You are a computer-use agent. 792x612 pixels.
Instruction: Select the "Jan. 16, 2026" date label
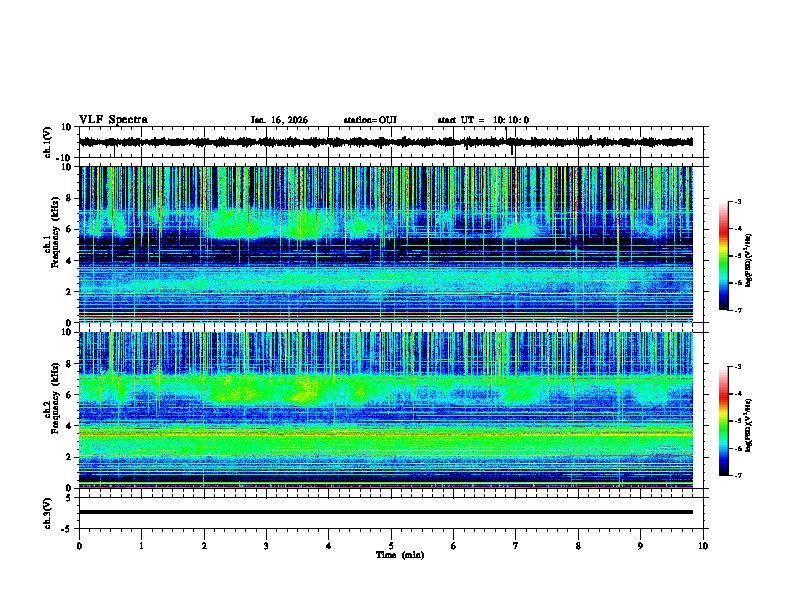pyautogui.click(x=279, y=120)
